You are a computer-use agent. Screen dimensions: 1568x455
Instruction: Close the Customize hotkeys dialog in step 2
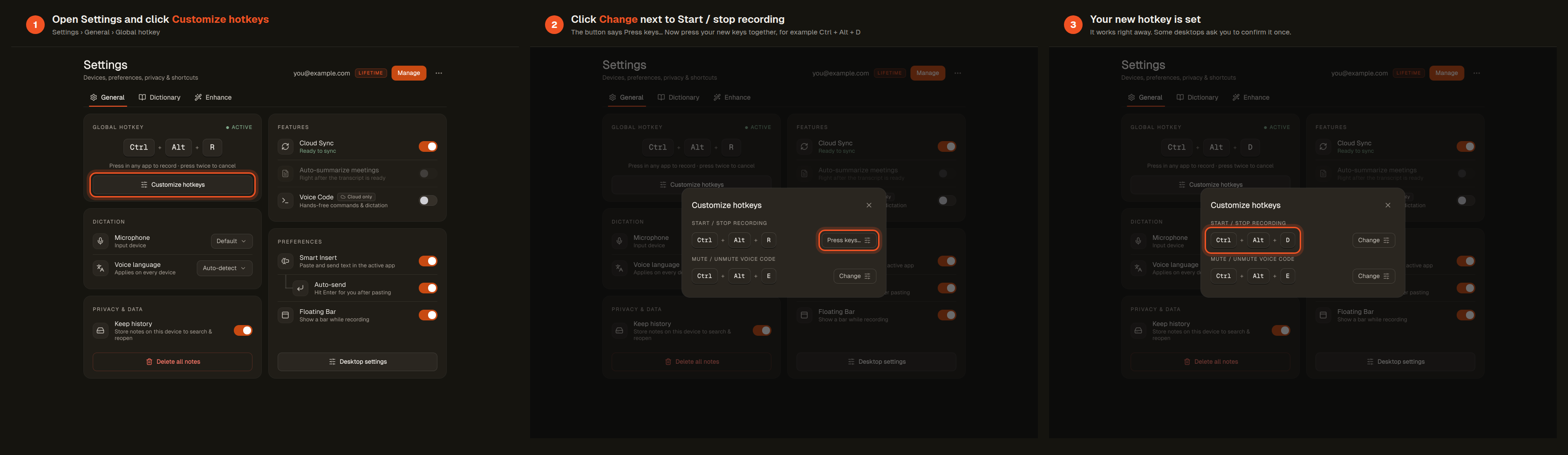pos(869,205)
